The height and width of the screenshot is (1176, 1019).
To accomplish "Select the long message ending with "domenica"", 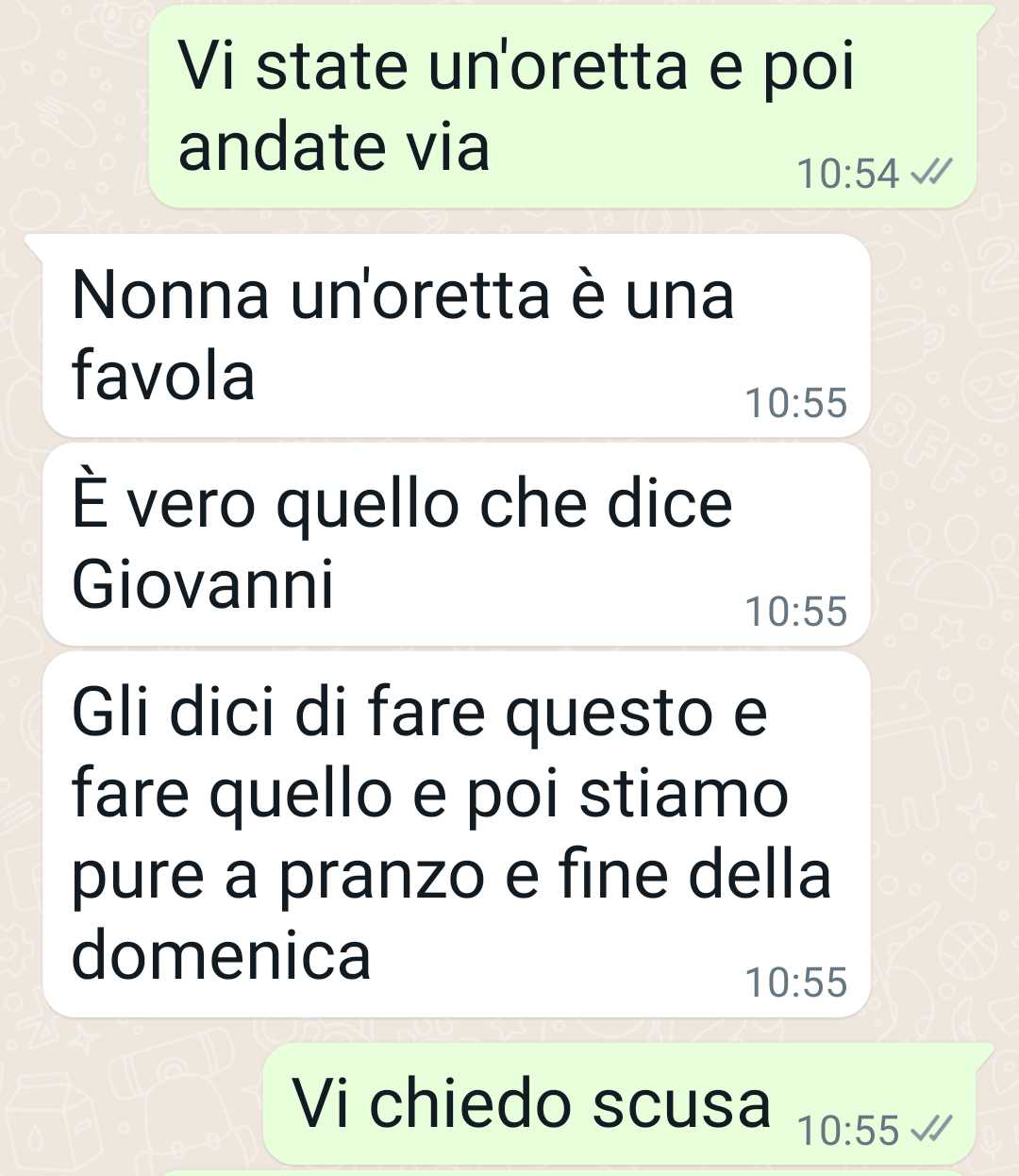I will [x=456, y=834].
